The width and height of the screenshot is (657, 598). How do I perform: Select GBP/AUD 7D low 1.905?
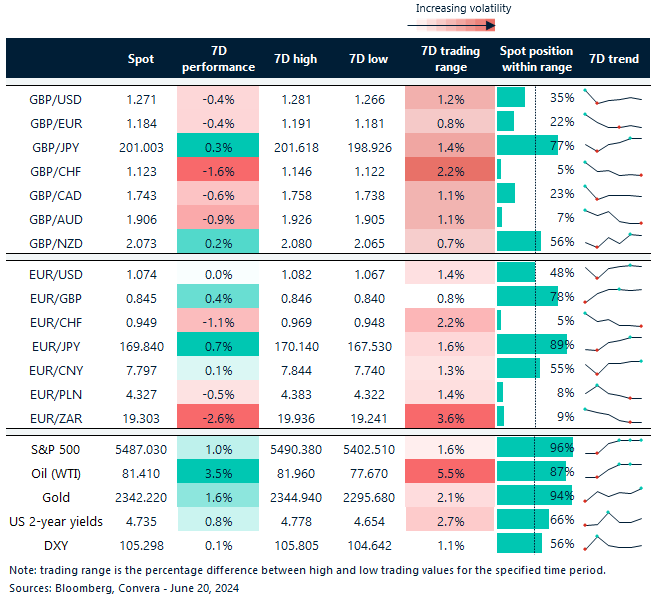point(369,220)
